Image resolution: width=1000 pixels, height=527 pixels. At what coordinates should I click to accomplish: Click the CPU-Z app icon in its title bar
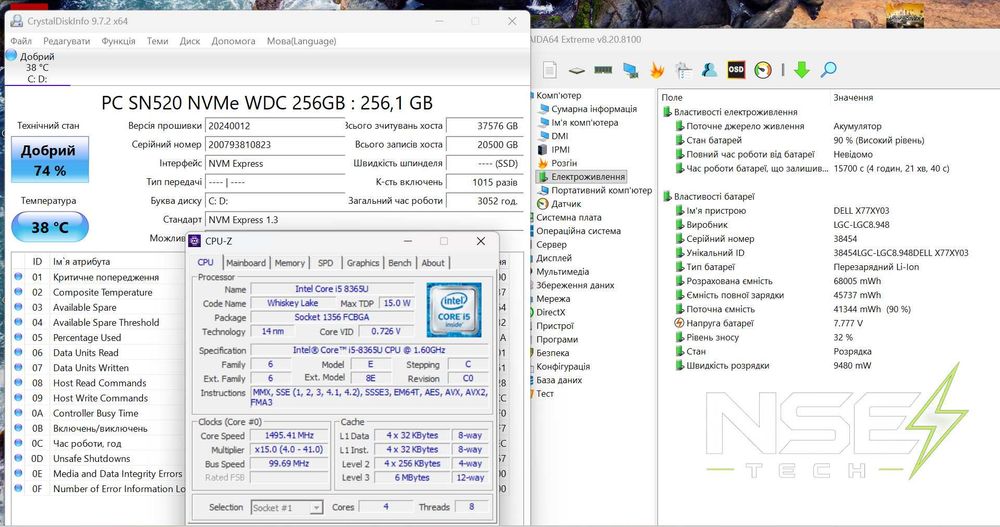195,241
